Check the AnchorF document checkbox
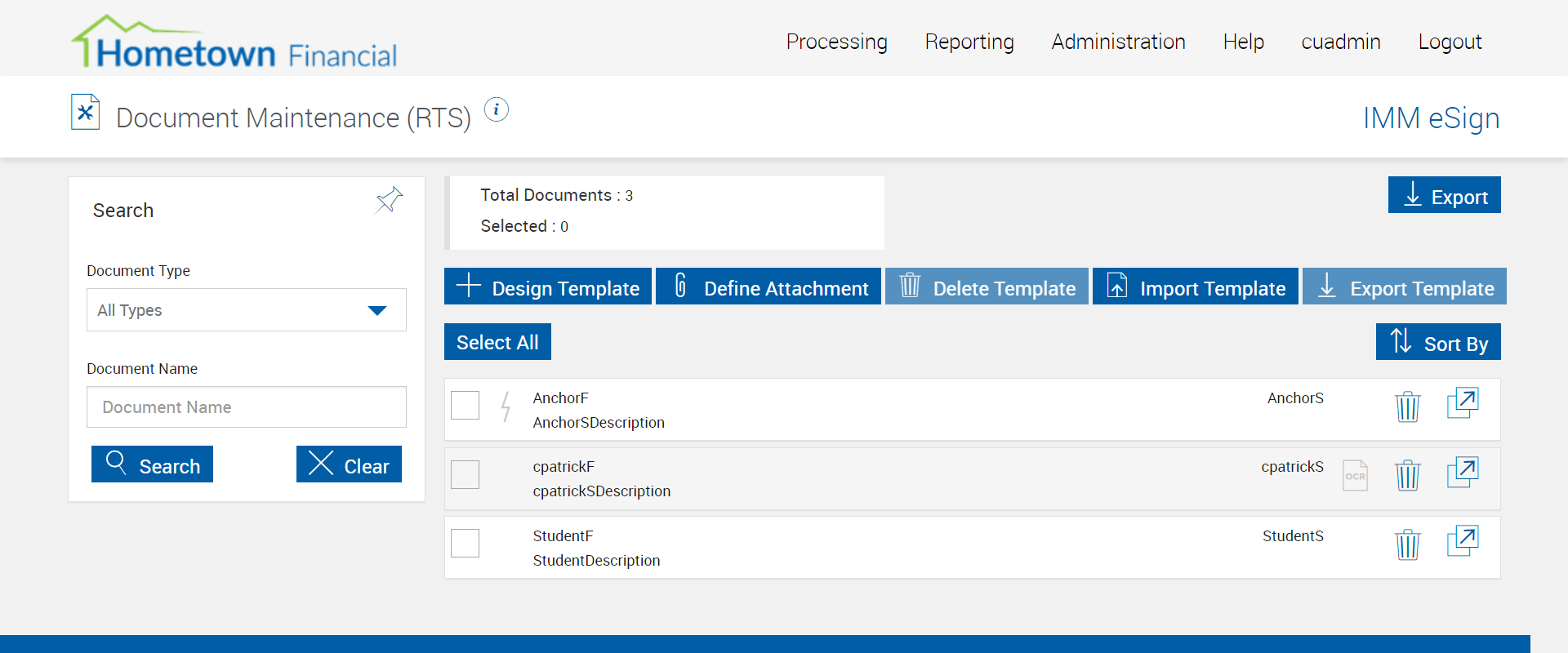Screen dimensions: 1568x653 point(465,406)
